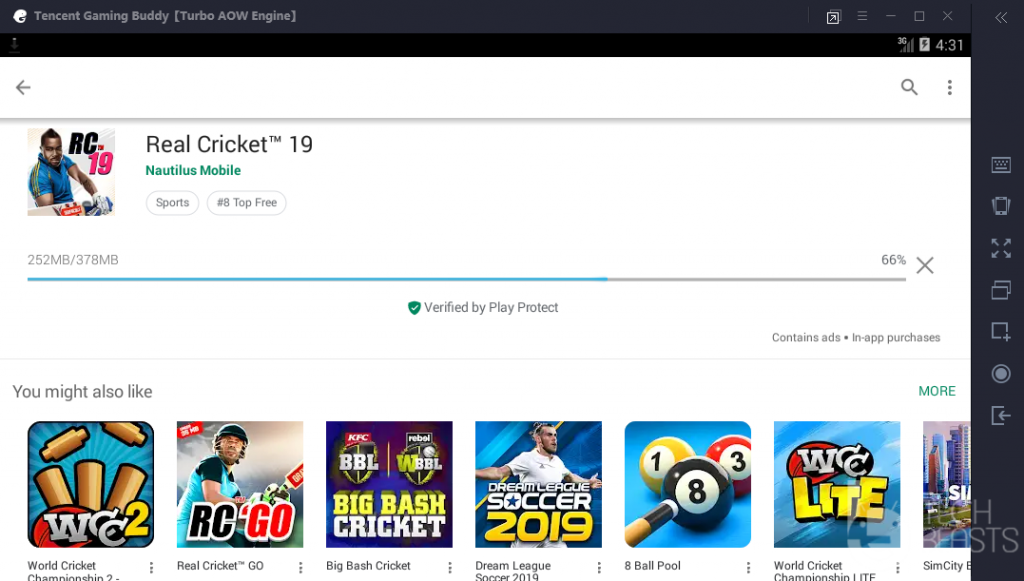Click Contains ads In-app purchases text
The height and width of the screenshot is (581, 1024).
pos(856,338)
